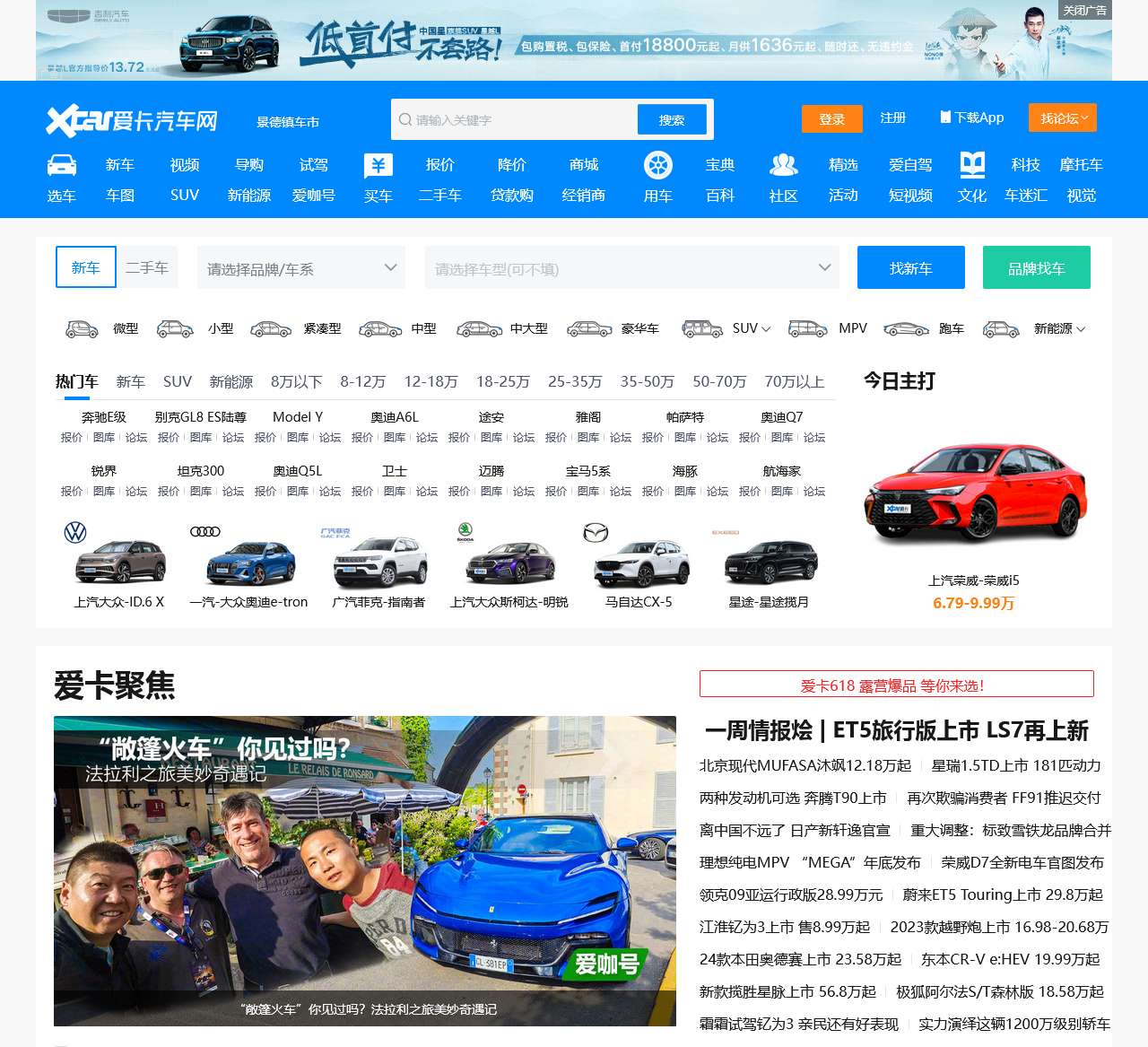Open the 敞篷火车 featured photo
This screenshot has height=1047, width=1148.
click(x=365, y=871)
